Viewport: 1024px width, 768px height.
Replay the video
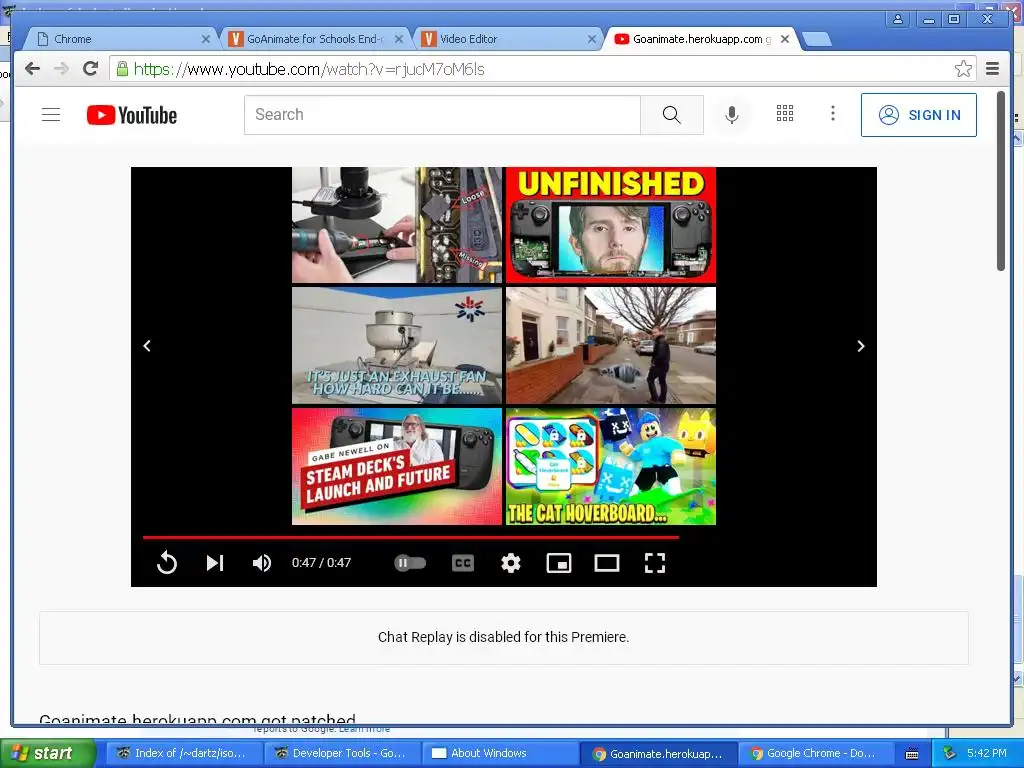click(x=167, y=562)
